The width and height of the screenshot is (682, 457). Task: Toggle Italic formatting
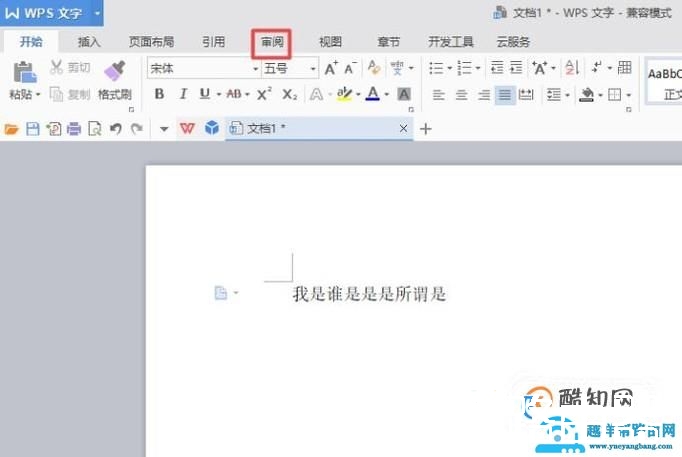coord(183,94)
